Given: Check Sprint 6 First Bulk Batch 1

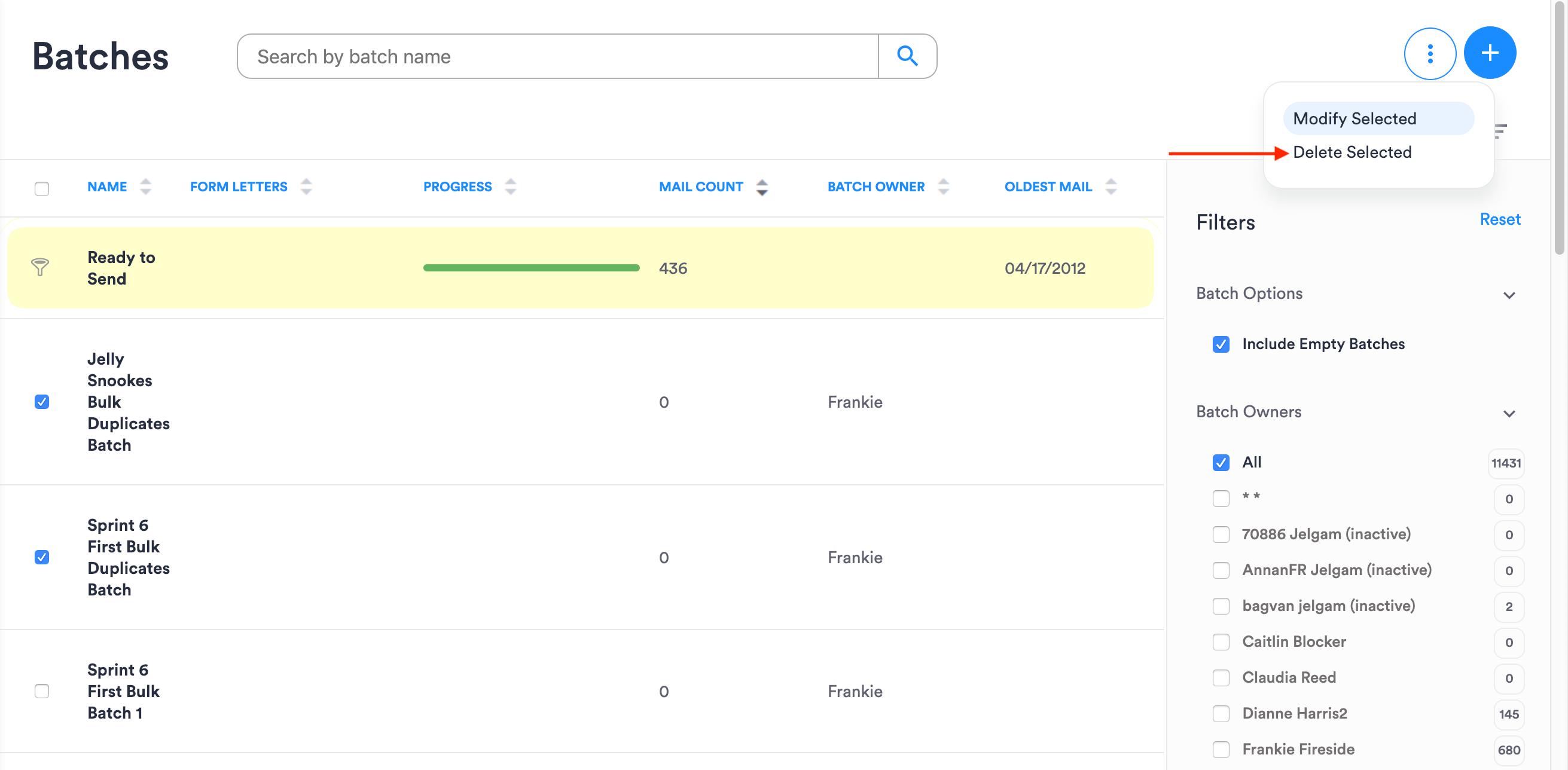Looking at the screenshot, I should coord(42,691).
